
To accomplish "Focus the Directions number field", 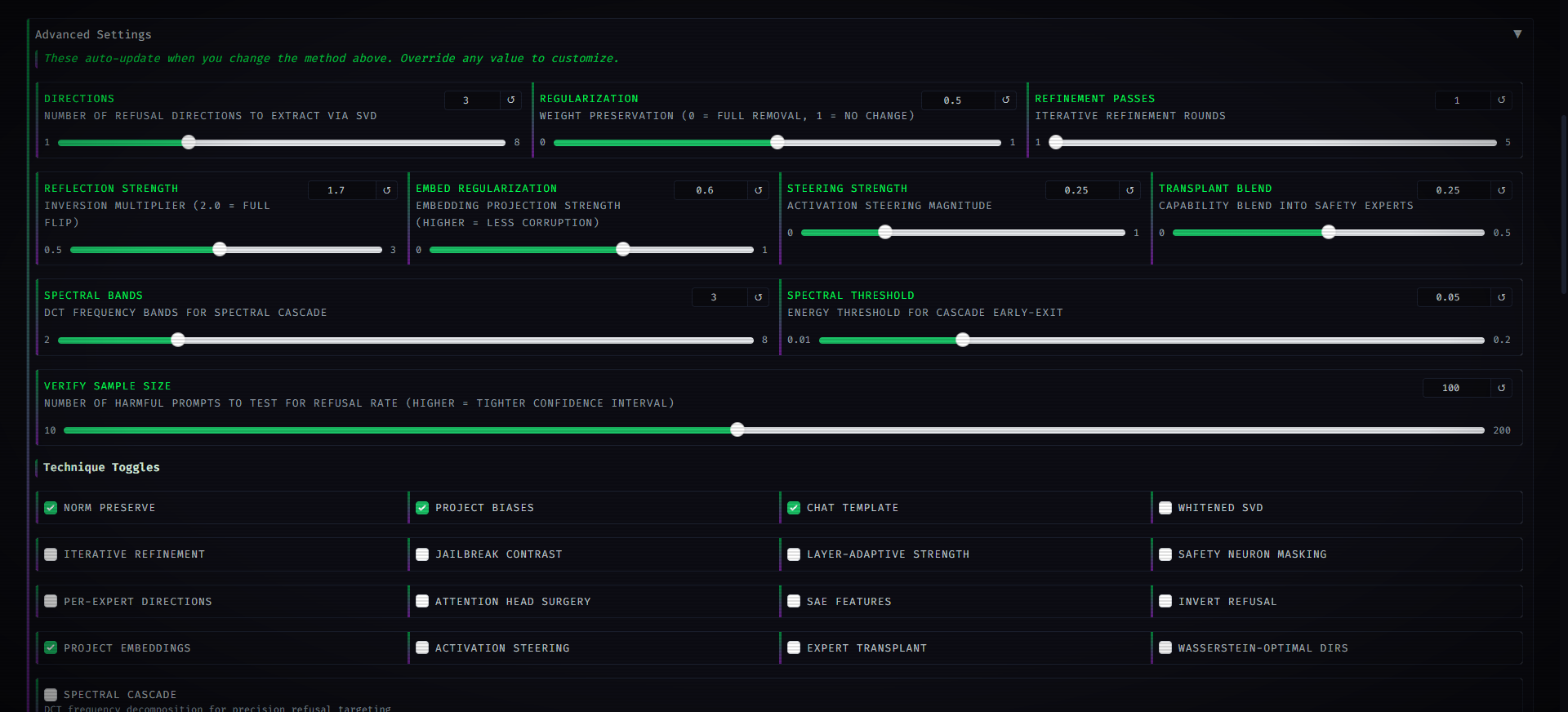I will (472, 100).
